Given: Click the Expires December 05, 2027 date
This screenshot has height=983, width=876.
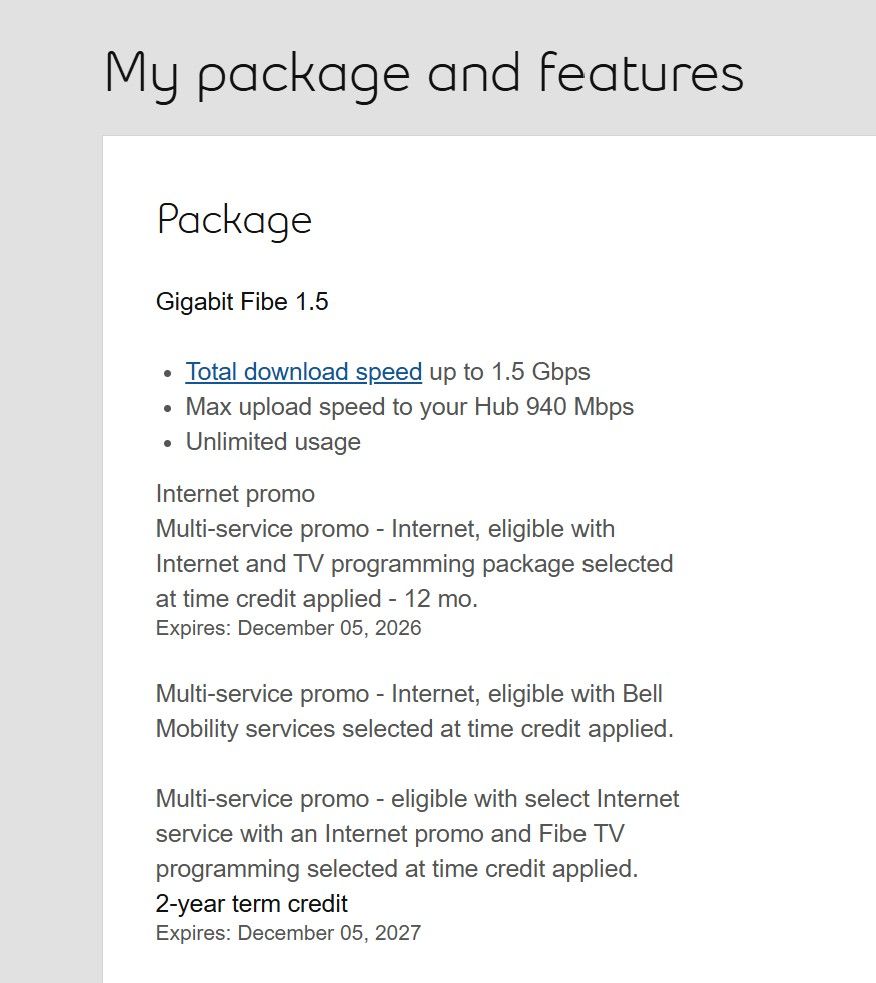Looking at the screenshot, I should coord(288,933).
